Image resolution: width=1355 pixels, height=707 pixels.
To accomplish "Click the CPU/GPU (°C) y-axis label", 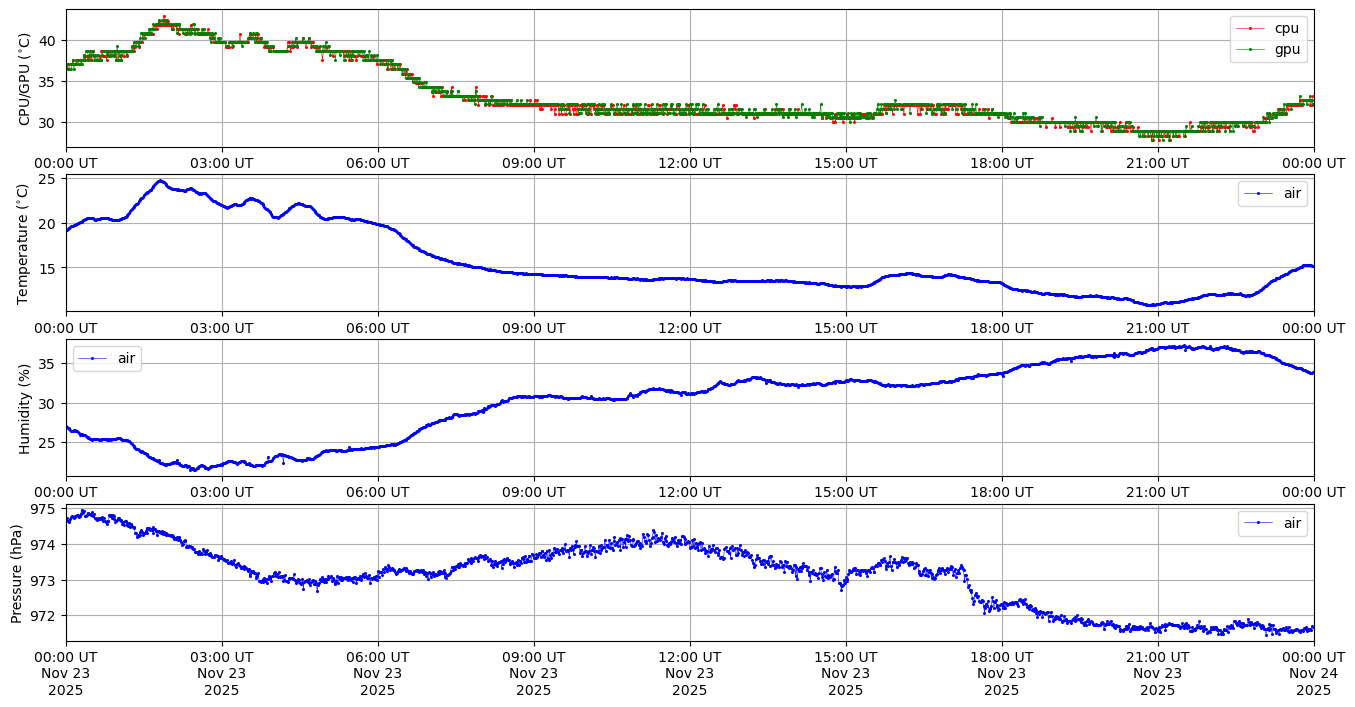I will click(x=24, y=79).
